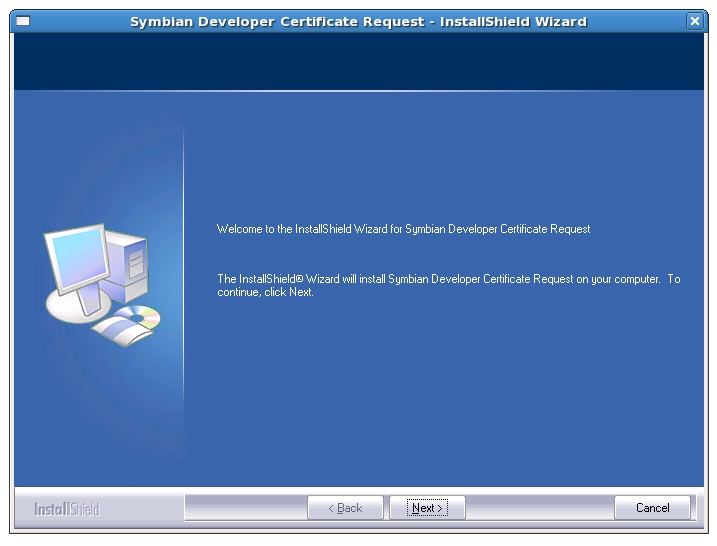
Task: Click the InstallShield logo at bottom left
Action: [67, 509]
